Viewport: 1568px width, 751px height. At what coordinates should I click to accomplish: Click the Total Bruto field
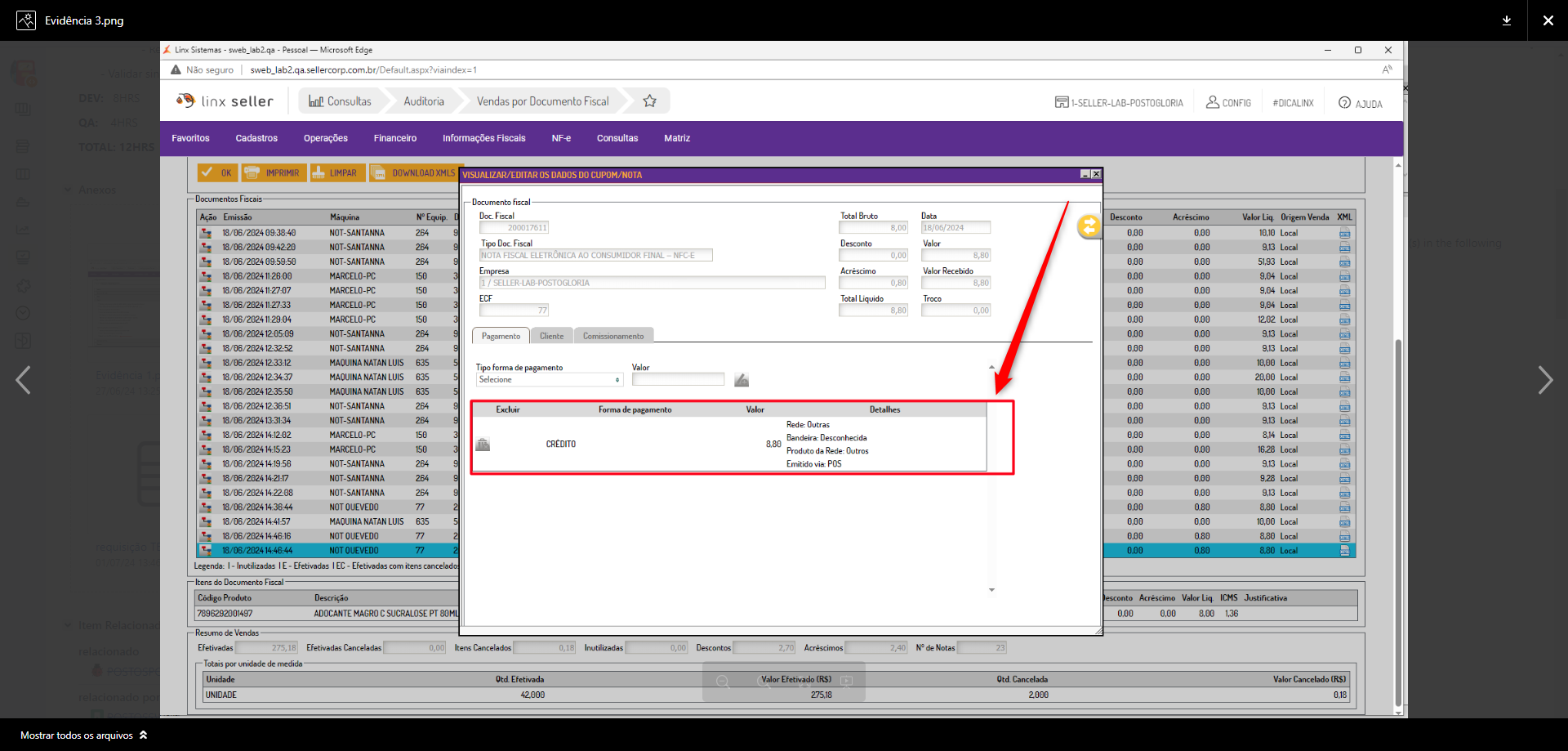[874, 228]
